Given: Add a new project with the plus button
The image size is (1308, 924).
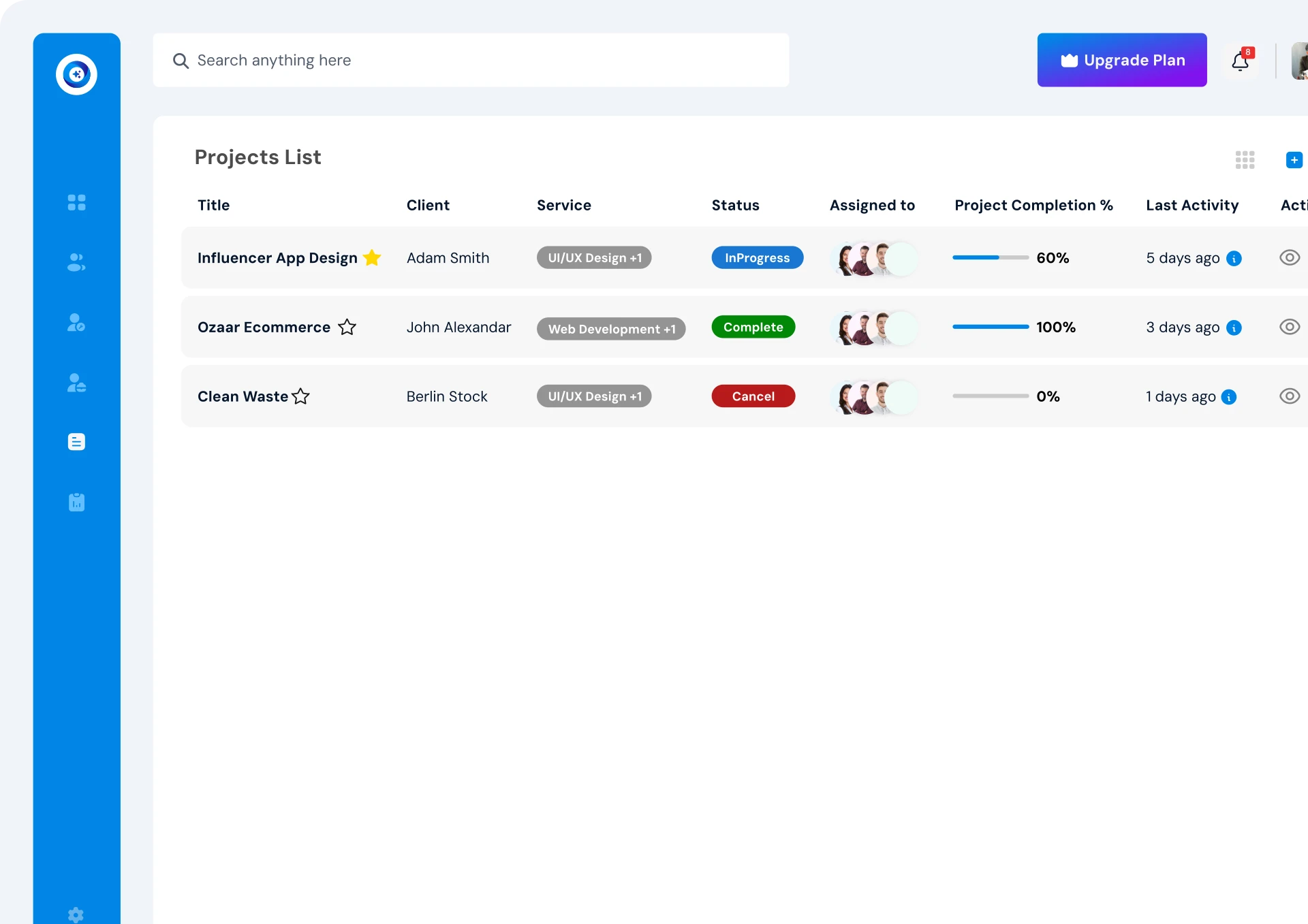Looking at the screenshot, I should 1295,159.
